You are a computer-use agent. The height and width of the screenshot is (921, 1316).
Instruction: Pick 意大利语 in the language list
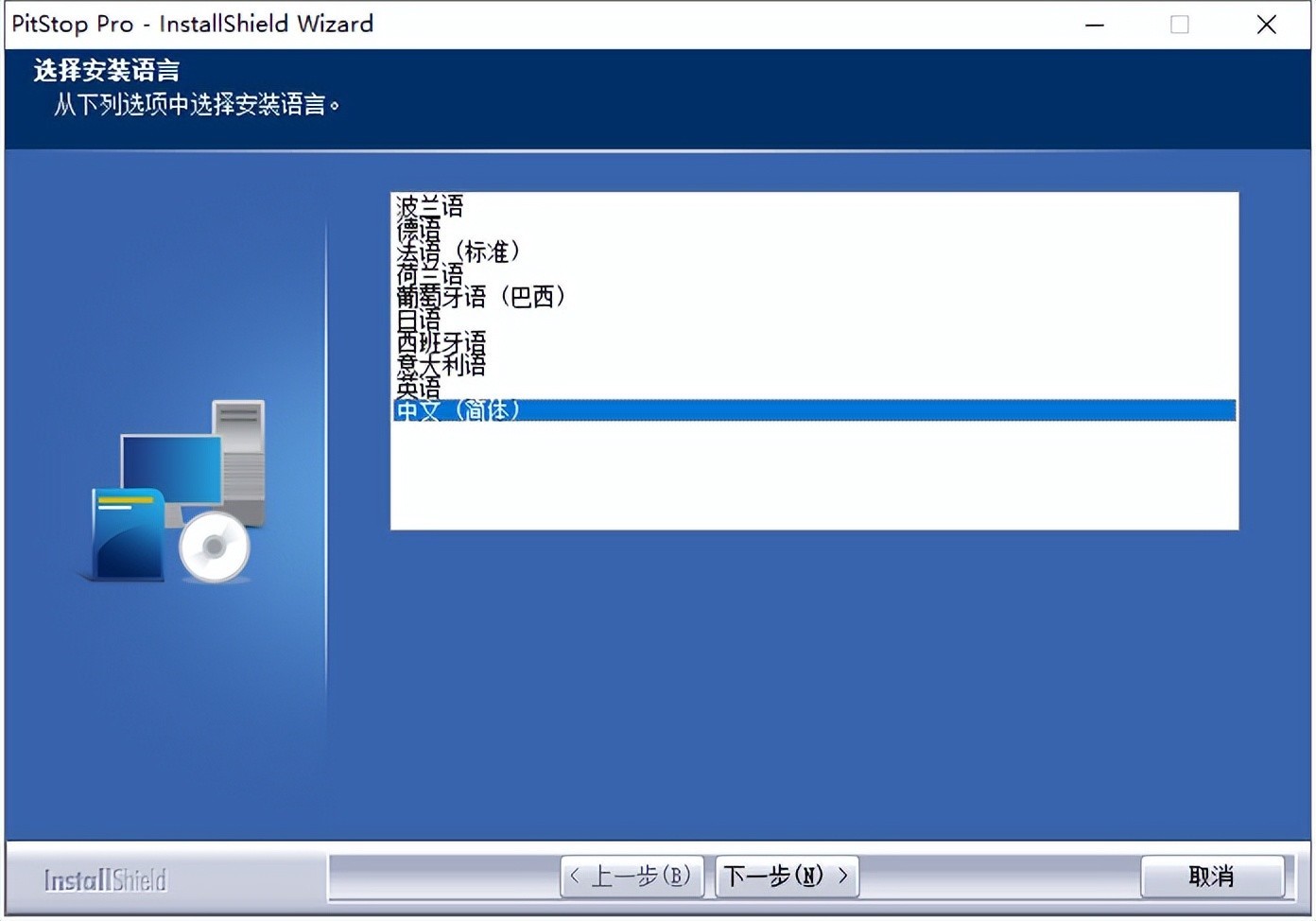[x=814, y=364]
